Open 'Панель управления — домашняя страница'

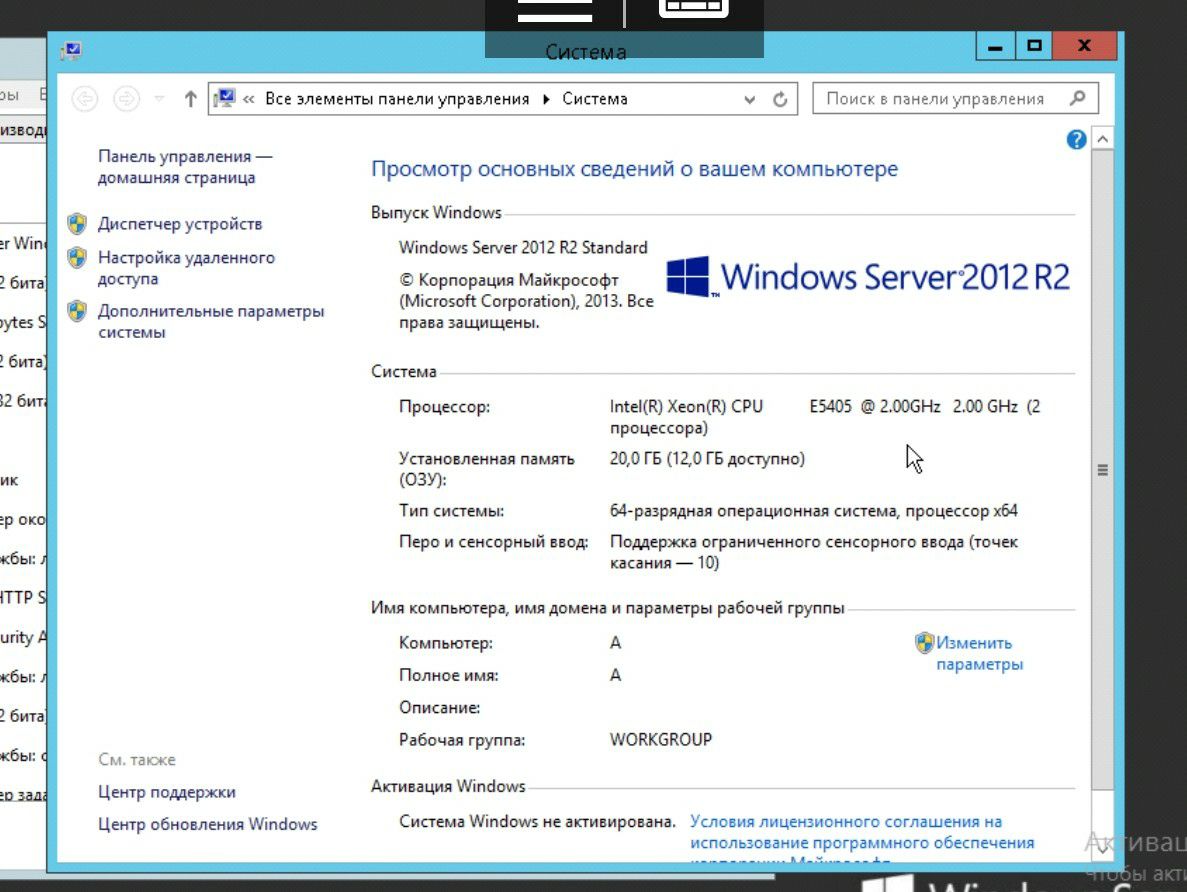coord(185,167)
